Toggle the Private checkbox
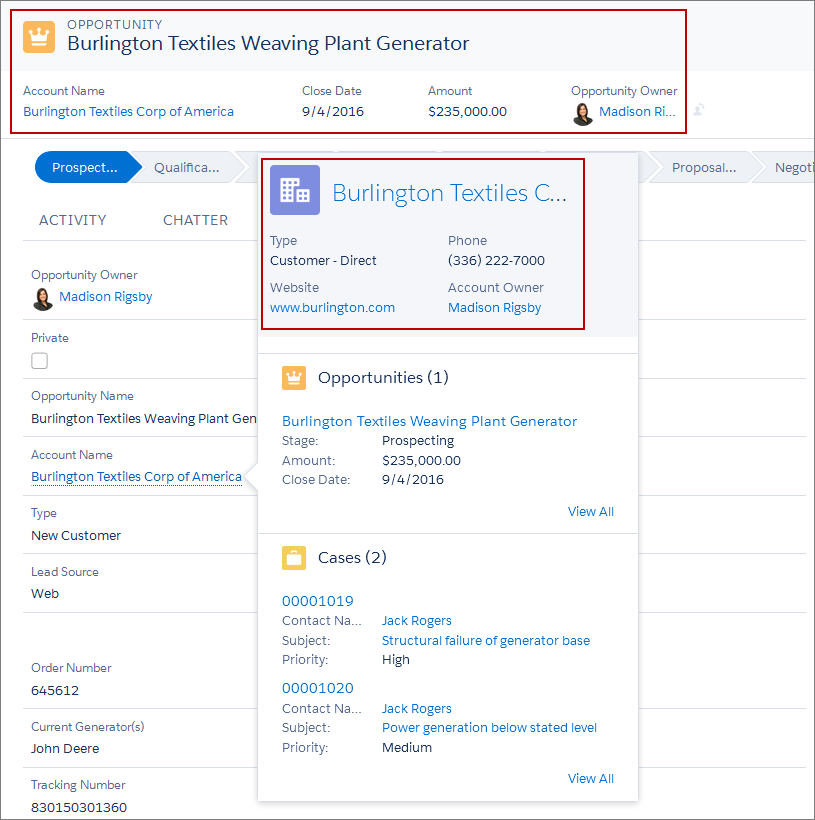This screenshot has width=815, height=820. point(38,361)
